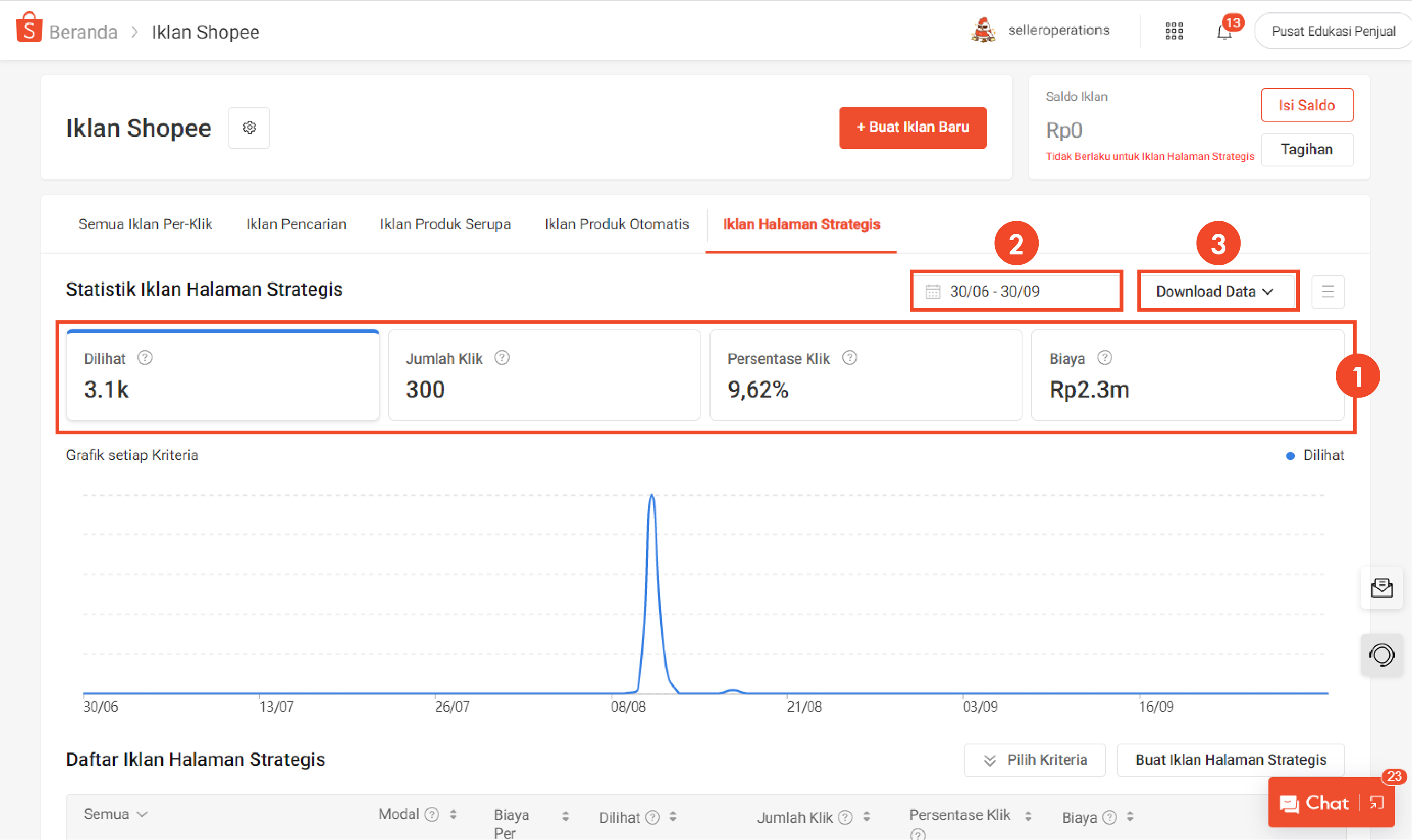The width and height of the screenshot is (1412, 840).
Task: Open the 30/06 - 30/09 date picker
Action: [x=1016, y=291]
